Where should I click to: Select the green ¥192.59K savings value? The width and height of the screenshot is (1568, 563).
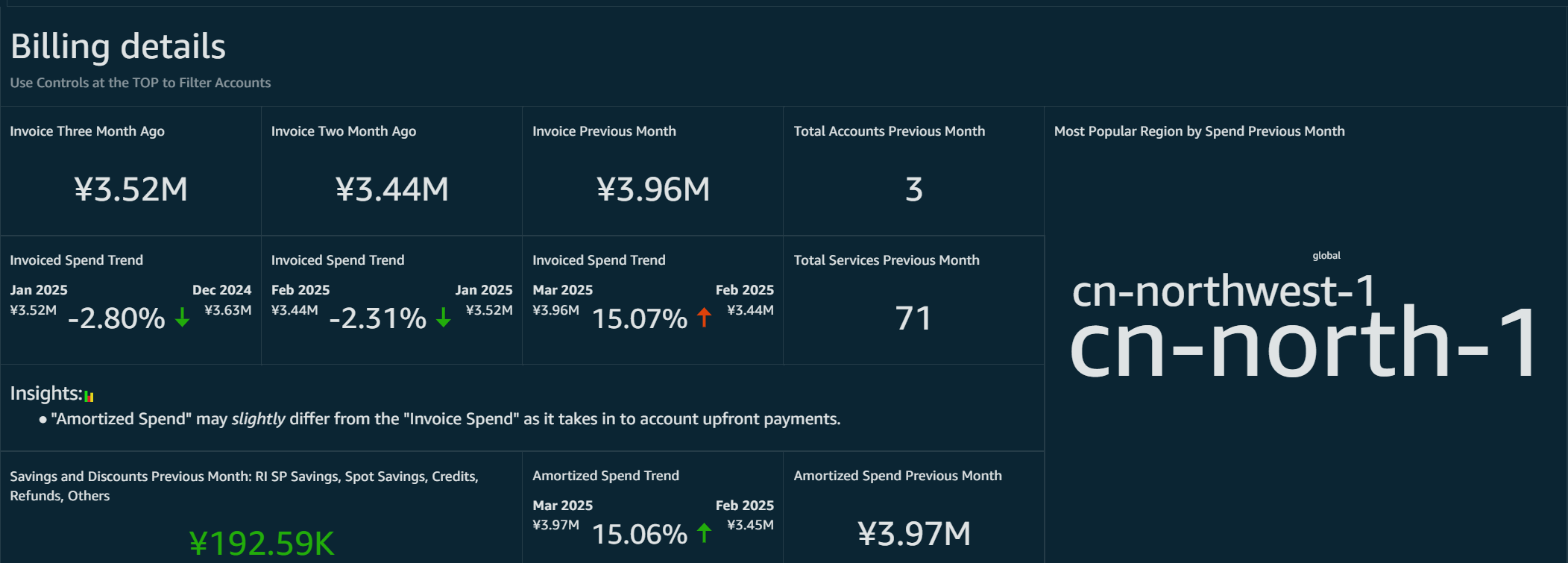point(262,544)
